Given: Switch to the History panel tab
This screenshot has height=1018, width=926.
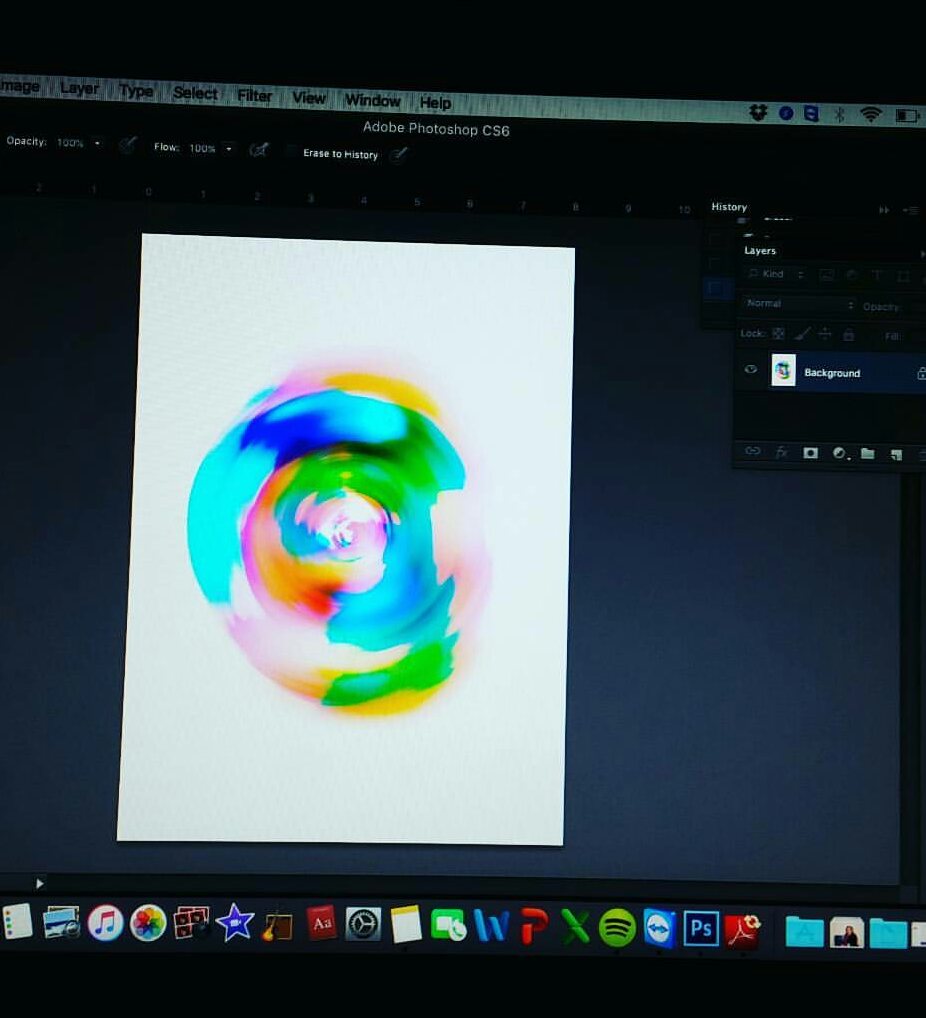Looking at the screenshot, I should tap(729, 206).
